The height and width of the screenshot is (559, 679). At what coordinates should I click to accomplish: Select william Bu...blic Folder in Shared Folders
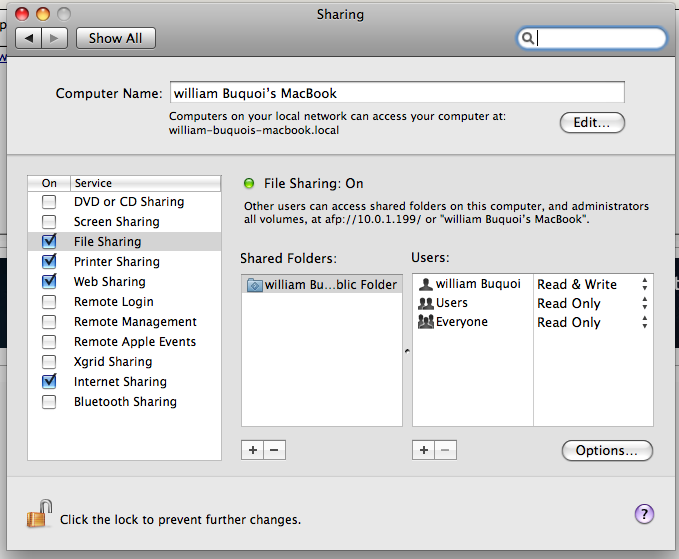322,284
